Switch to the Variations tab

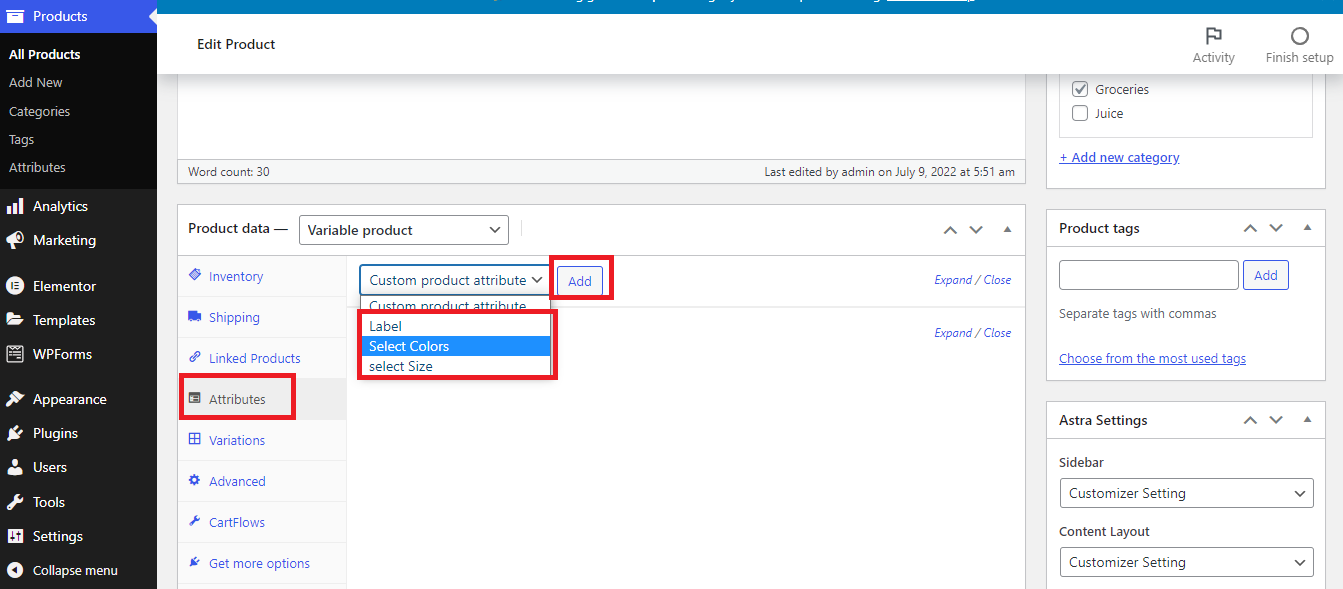pos(237,440)
